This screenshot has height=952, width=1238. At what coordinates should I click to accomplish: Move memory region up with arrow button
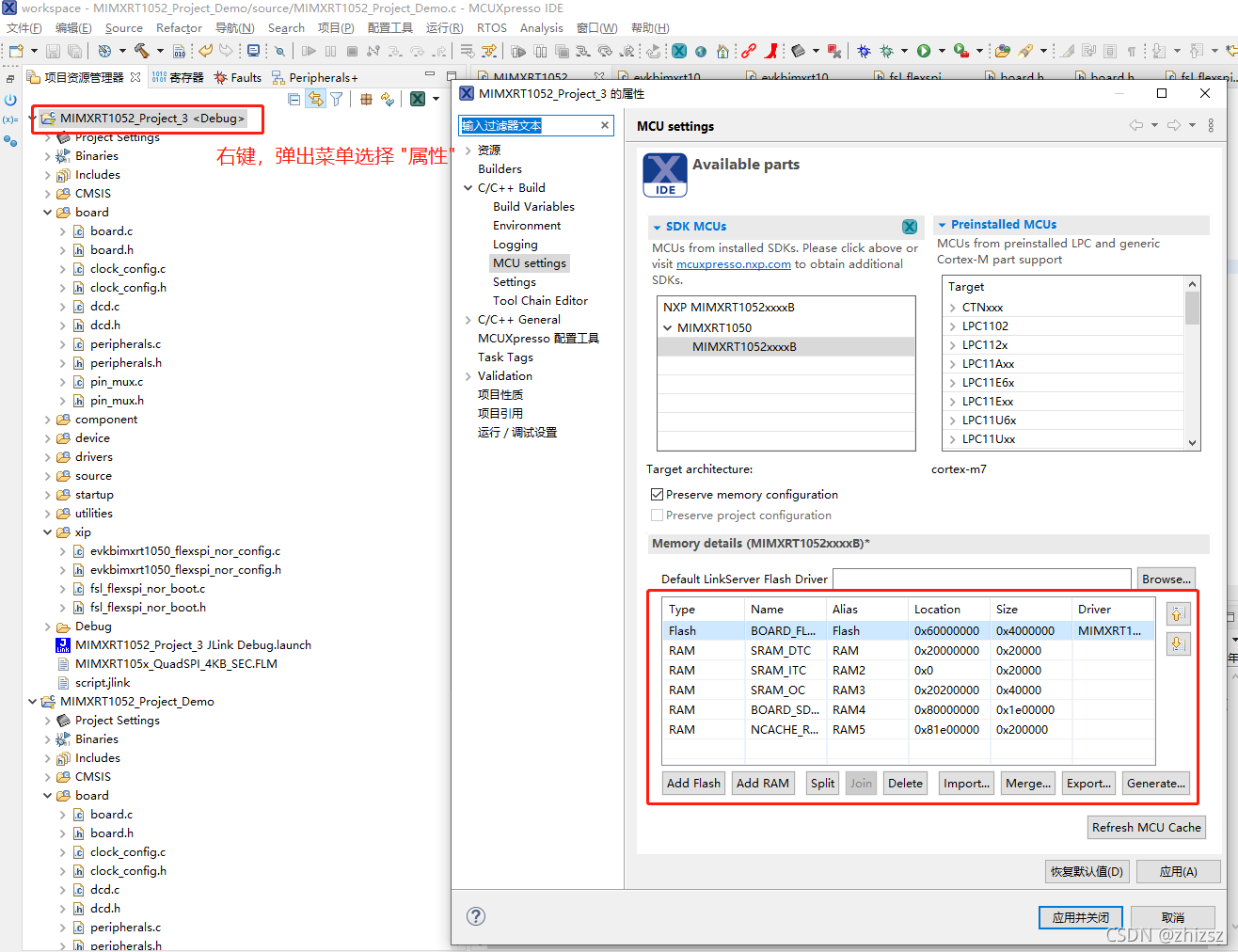(x=1177, y=614)
